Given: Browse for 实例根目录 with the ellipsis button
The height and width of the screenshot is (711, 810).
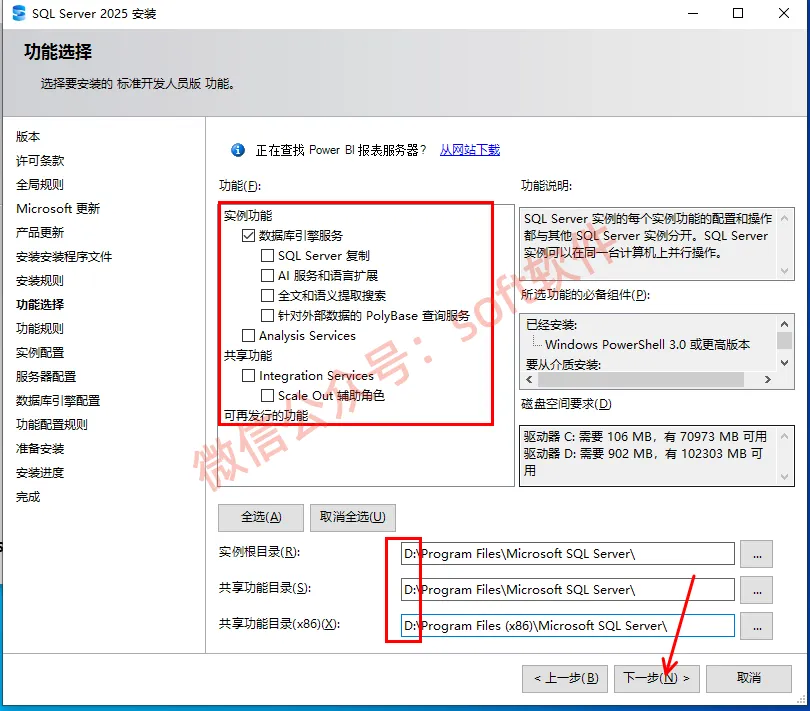Looking at the screenshot, I should [756, 554].
